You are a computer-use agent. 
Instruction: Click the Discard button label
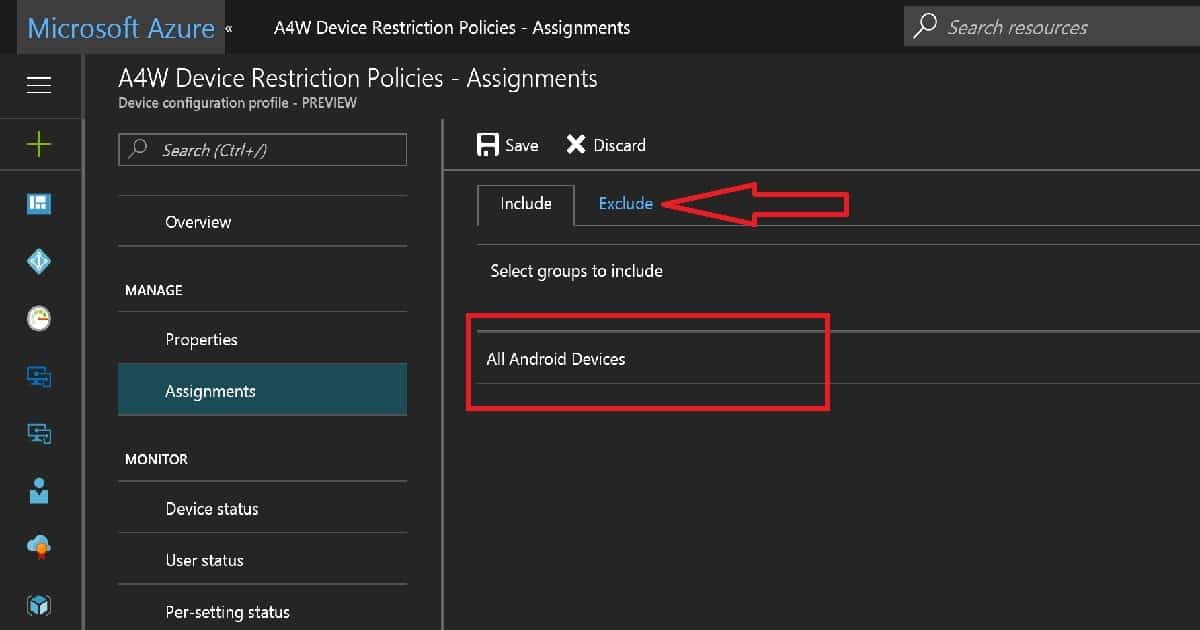coord(620,145)
